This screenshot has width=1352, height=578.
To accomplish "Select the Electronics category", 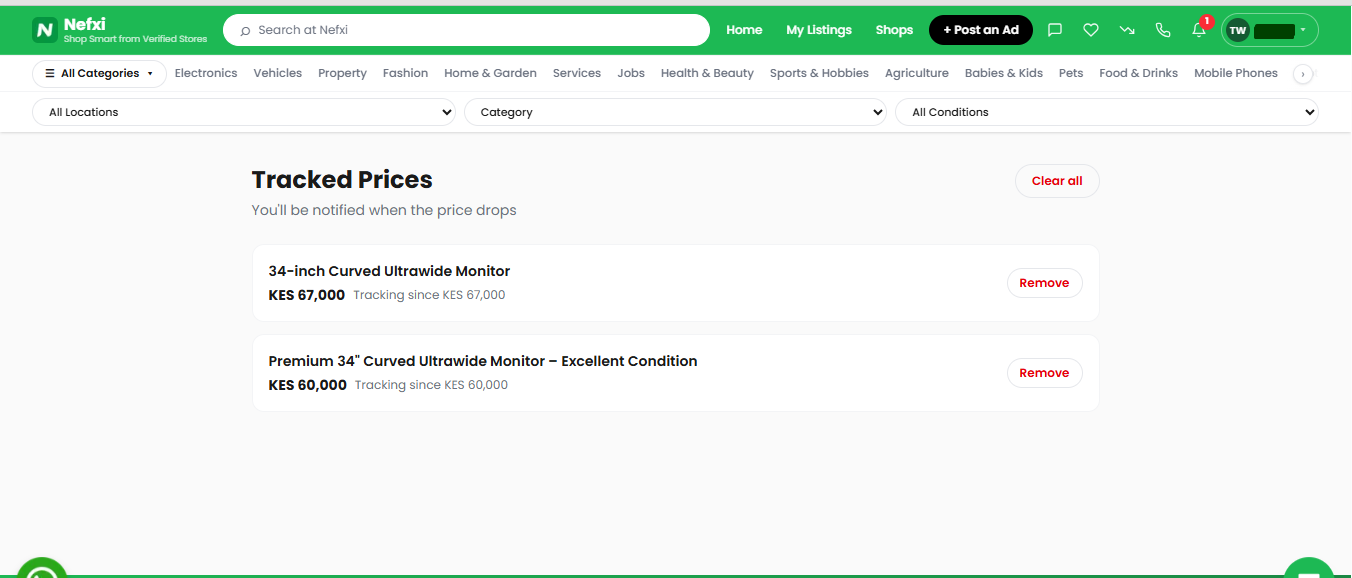I will (206, 73).
